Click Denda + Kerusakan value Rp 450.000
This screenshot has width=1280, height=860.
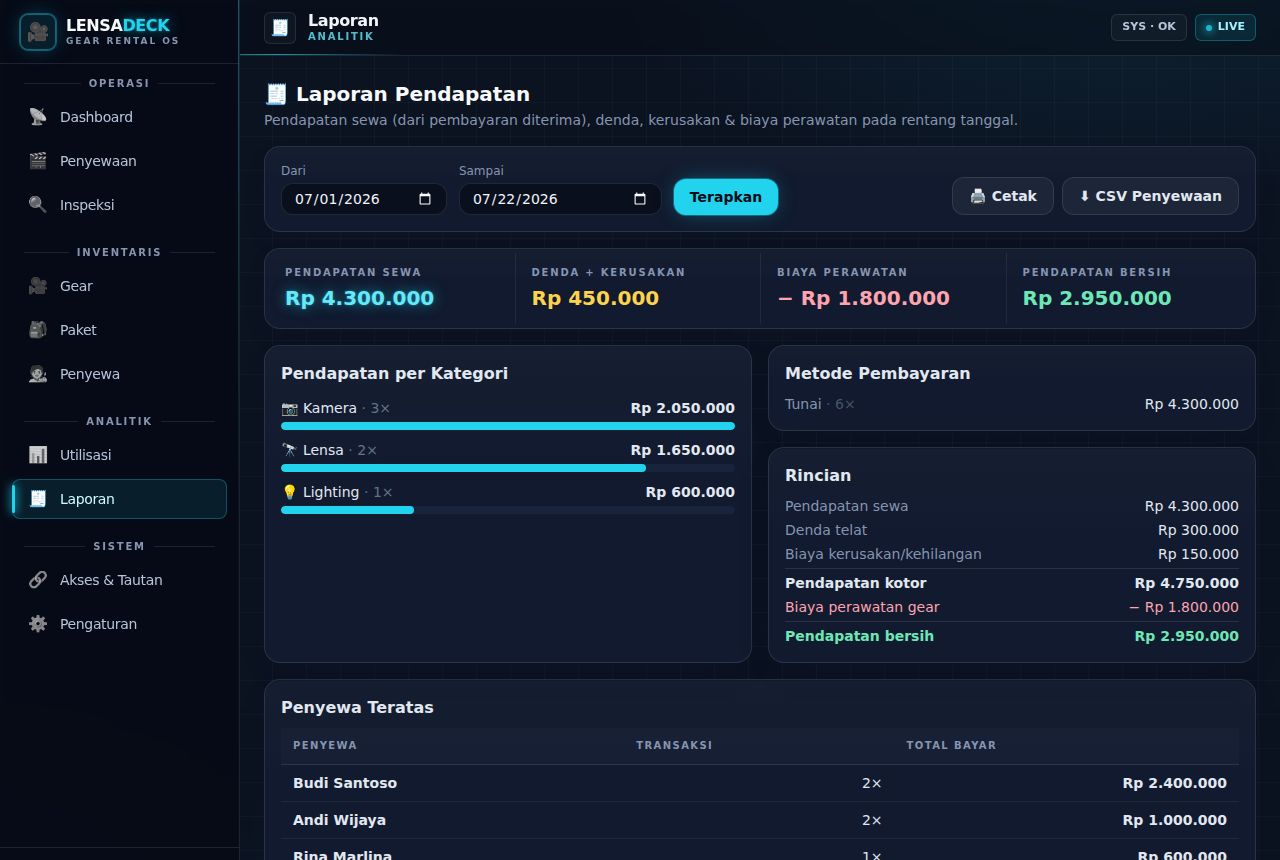point(595,298)
